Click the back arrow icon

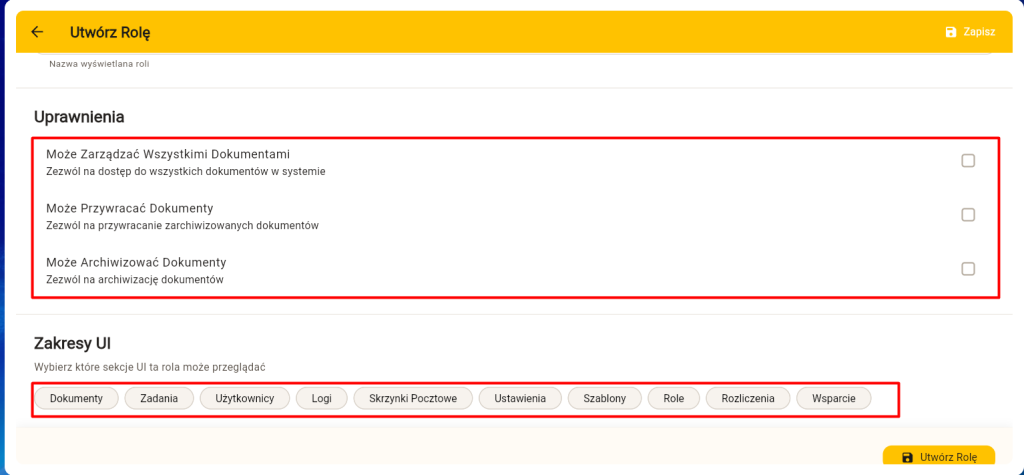[37, 32]
